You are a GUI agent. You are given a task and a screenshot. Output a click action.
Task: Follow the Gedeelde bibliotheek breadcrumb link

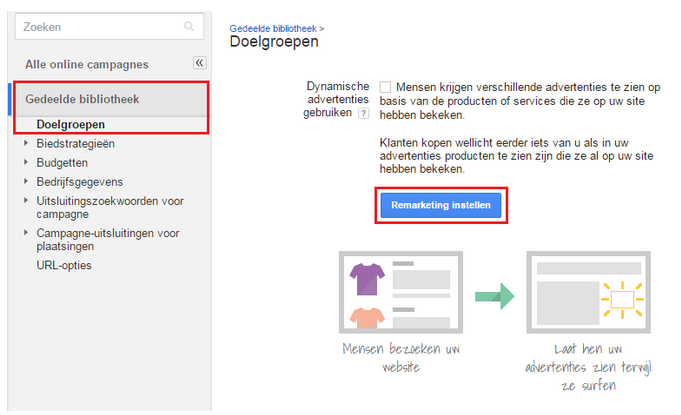tap(273, 29)
